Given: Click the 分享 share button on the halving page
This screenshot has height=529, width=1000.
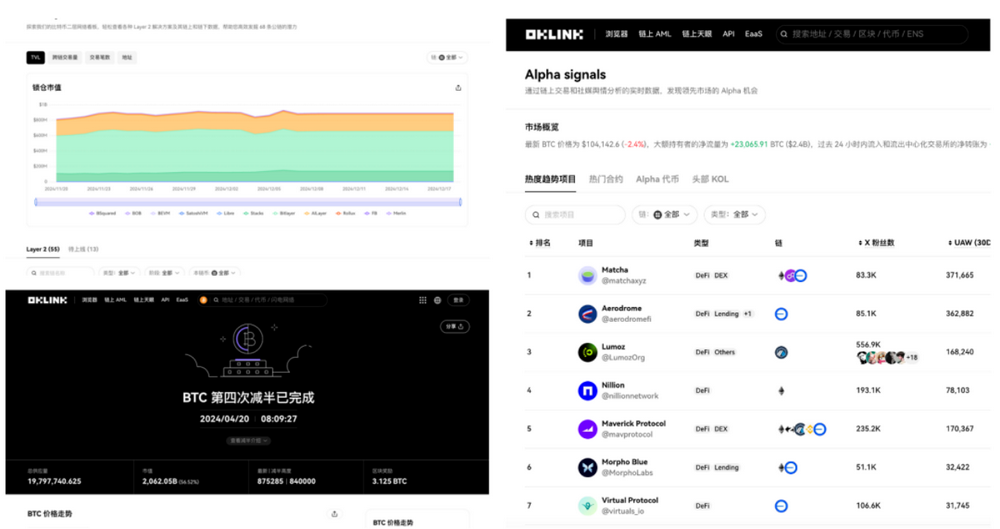Looking at the screenshot, I should [455, 327].
